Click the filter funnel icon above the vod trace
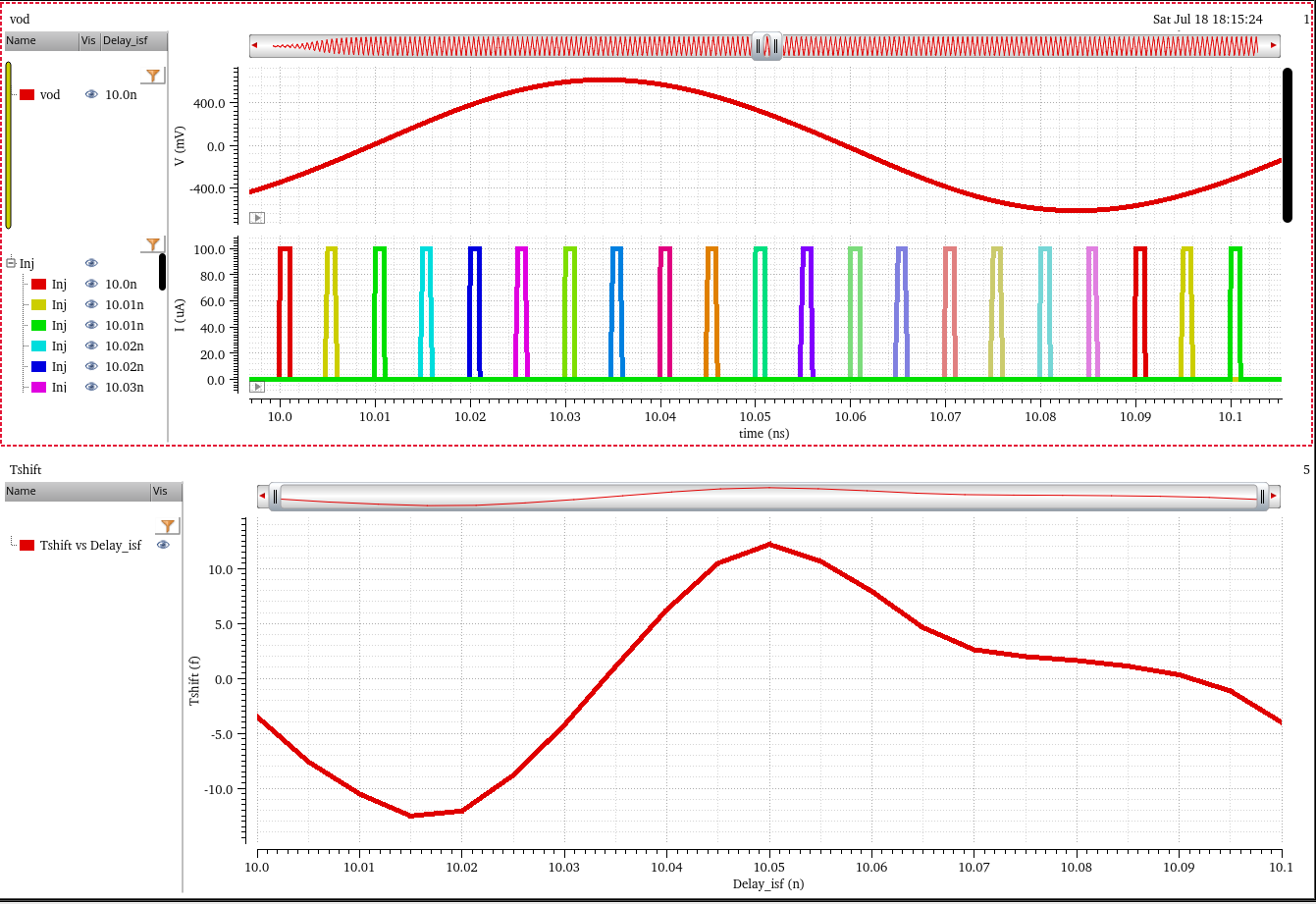The height and width of the screenshot is (904, 1316). pyautogui.click(x=154, y=76)
